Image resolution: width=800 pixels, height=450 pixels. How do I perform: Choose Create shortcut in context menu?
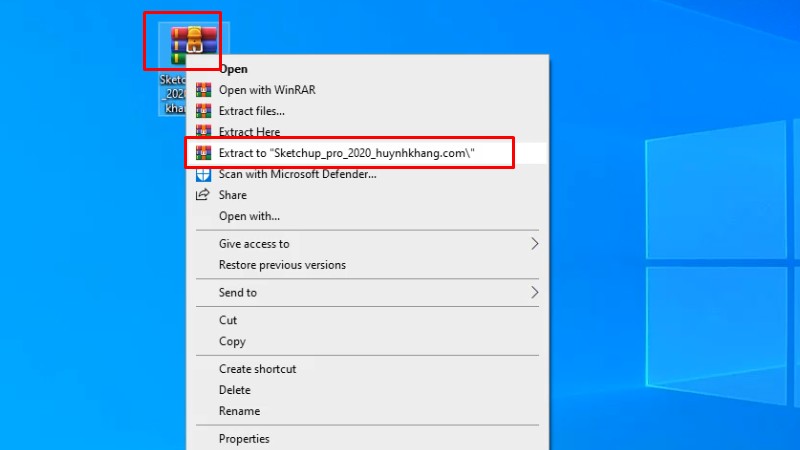click(x=257, y=369)
